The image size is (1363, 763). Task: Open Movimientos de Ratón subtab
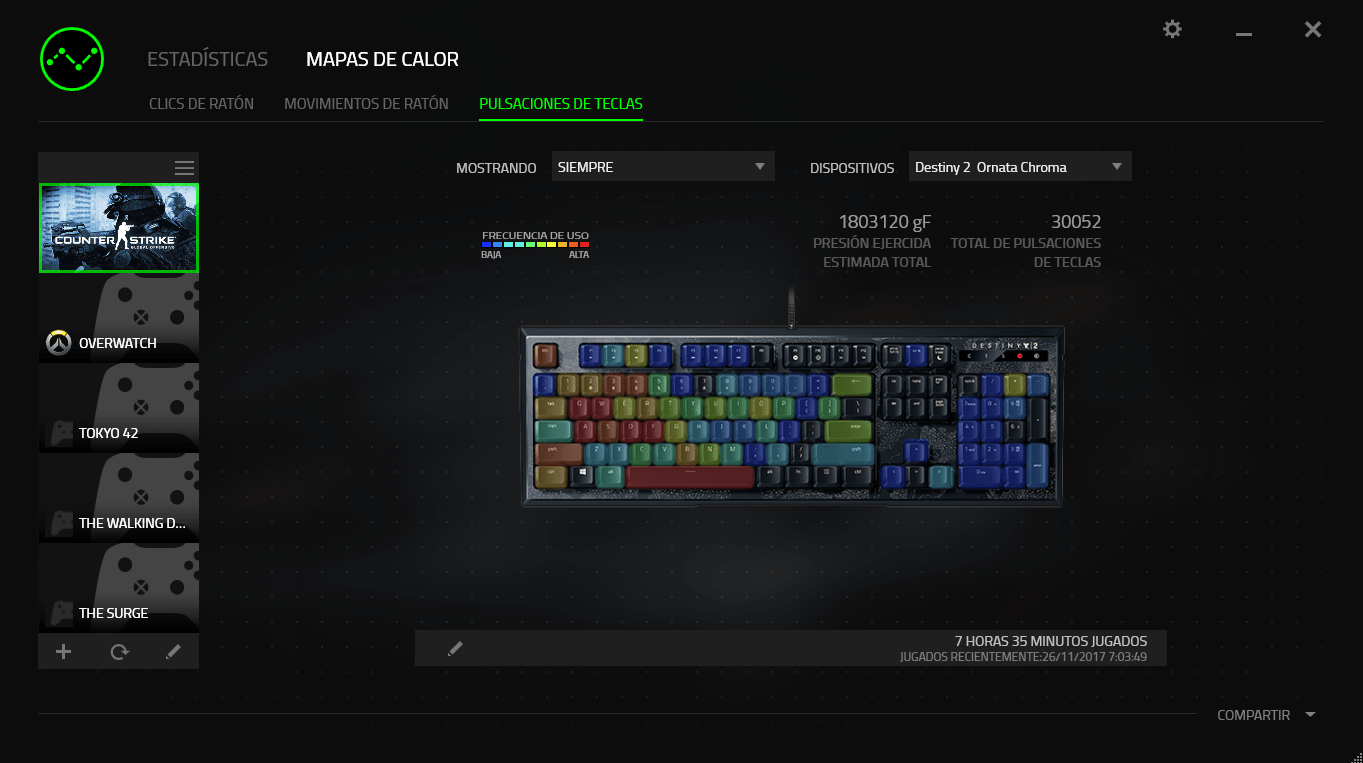pyautogui.click(x=366, y=103)
